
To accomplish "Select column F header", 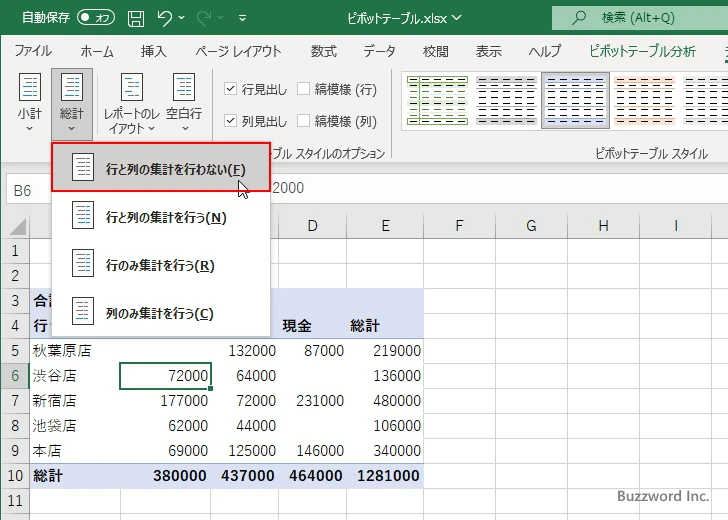I will tap(459, 226).
